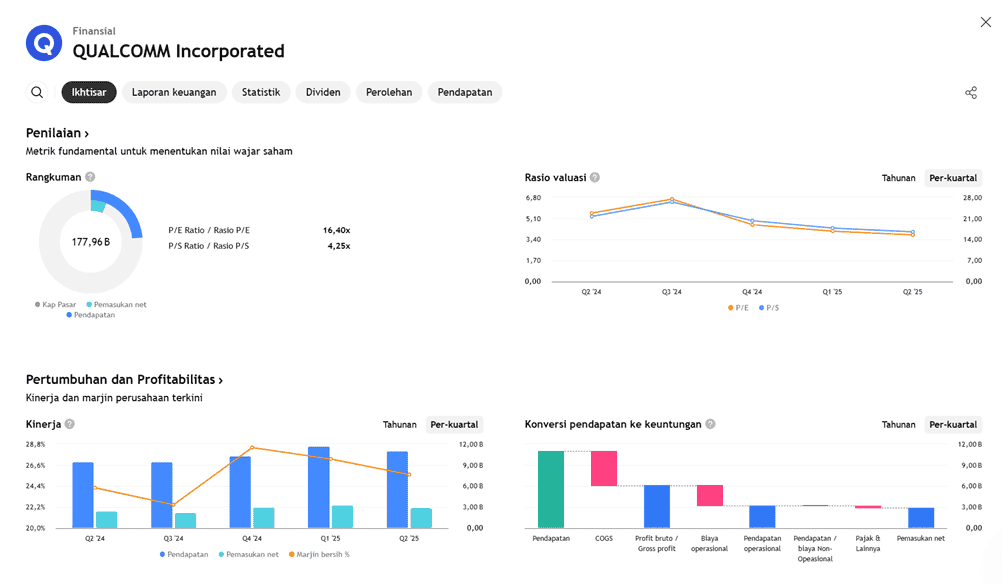The image size is (1002, 584).
Task: Toggle Pemasukan net legend in Rangkuman
Action: click(116, 305)
